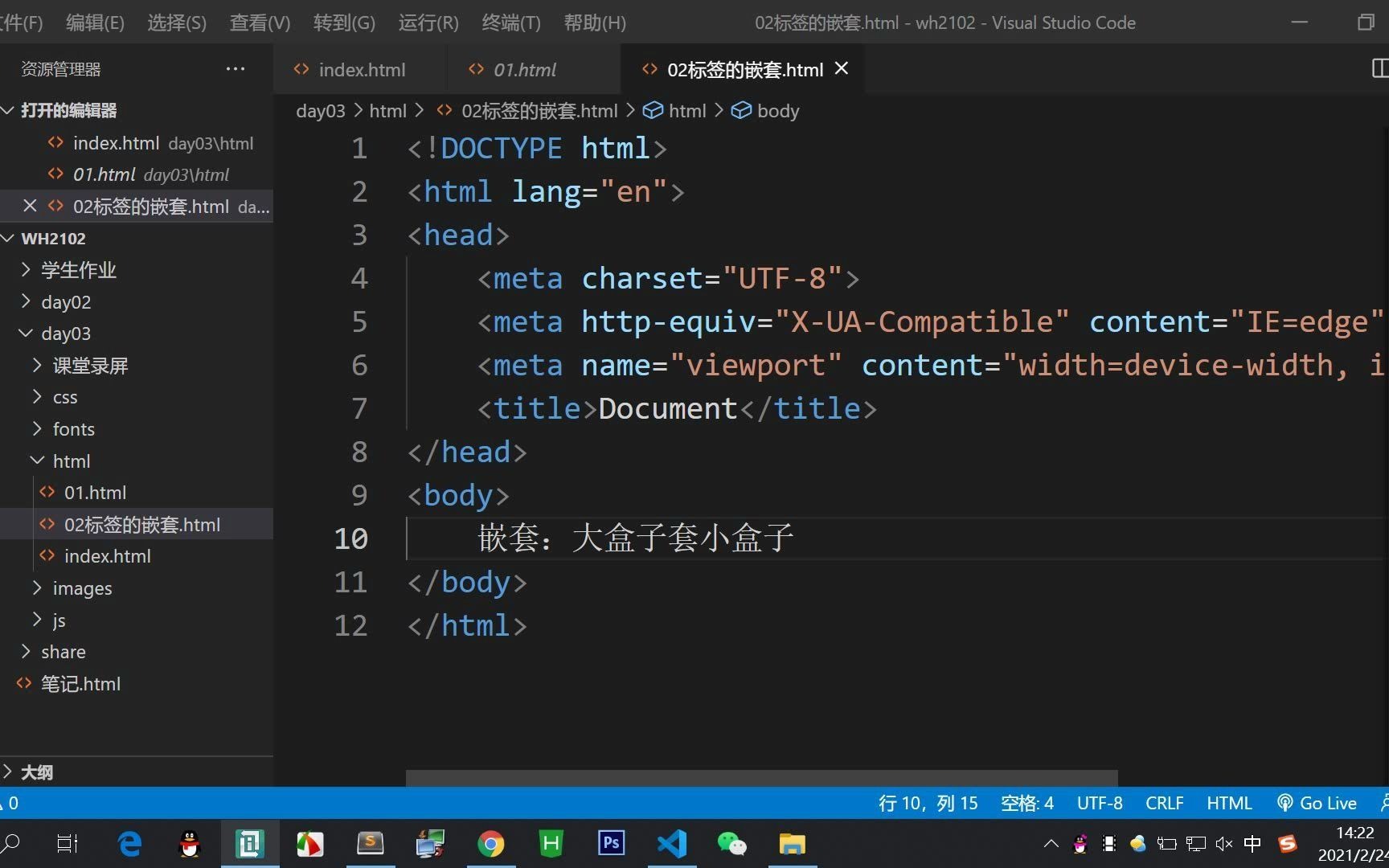Open HBuilder green H icon in taskbar
1389x868 pixels.
[551, 844]
